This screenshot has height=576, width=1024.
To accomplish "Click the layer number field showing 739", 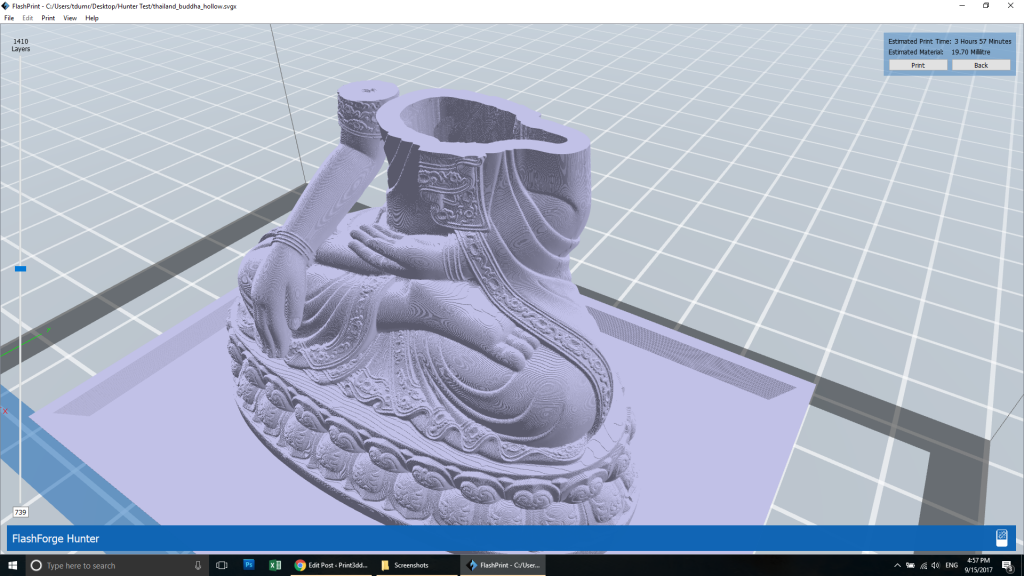I will (x=20, y=512).
